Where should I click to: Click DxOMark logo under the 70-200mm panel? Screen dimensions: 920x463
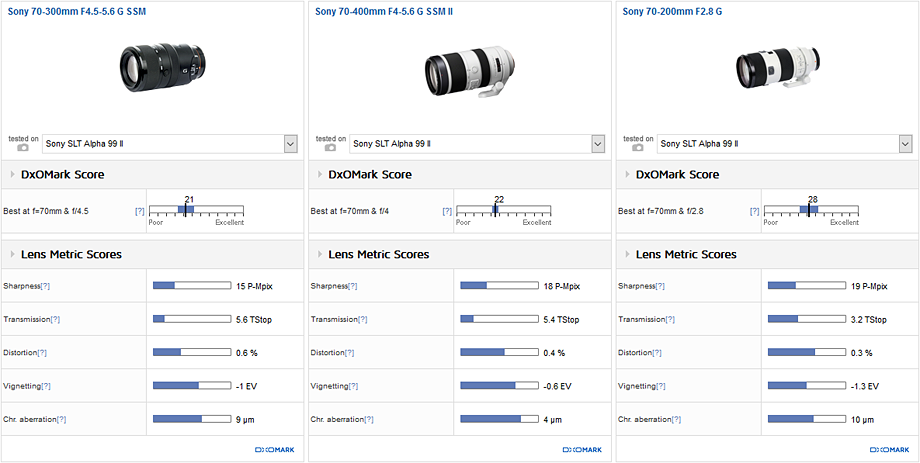(889, 450)
